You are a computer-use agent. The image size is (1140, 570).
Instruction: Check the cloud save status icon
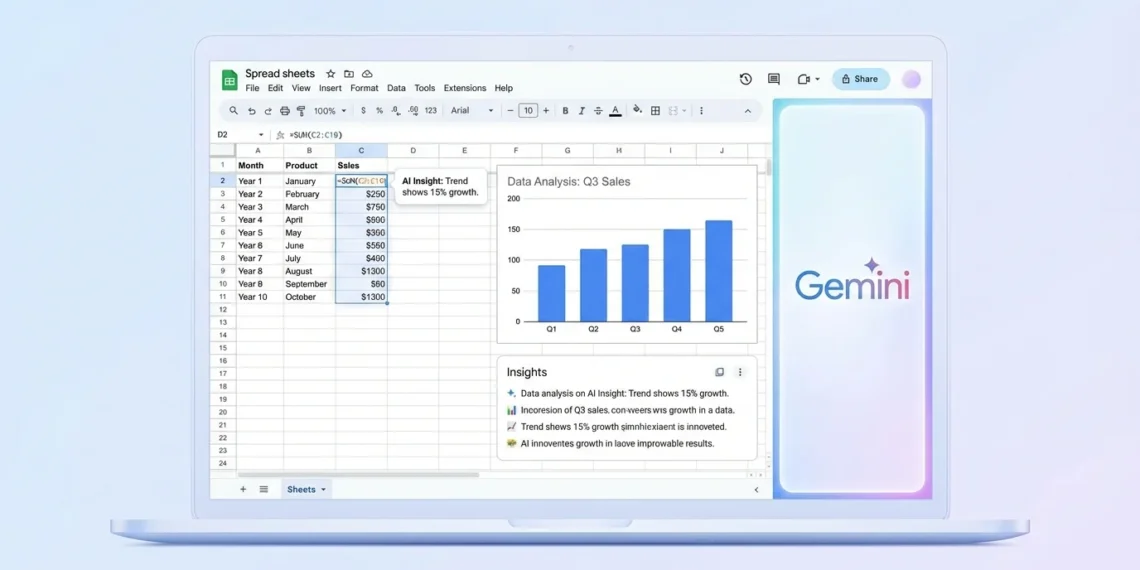tap(367, 73)
